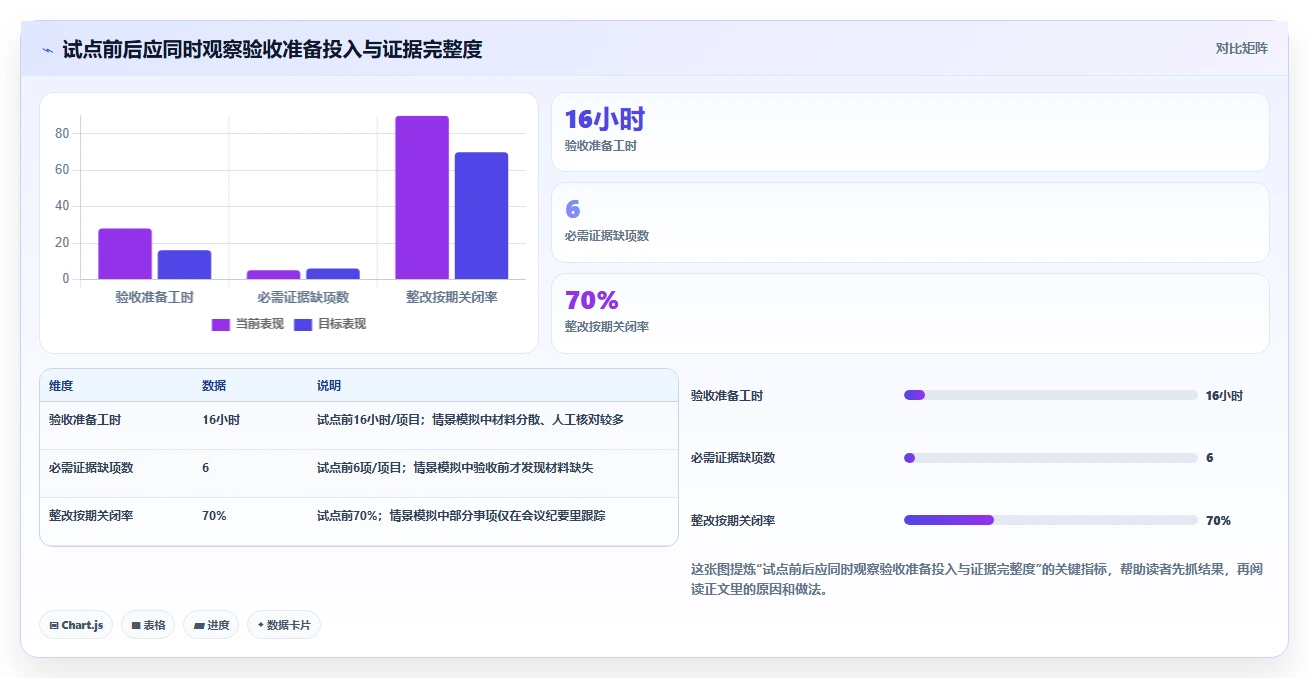Select the 70% data card
1309x678 pixels.
pyautogui.click(x=910, y=313)
